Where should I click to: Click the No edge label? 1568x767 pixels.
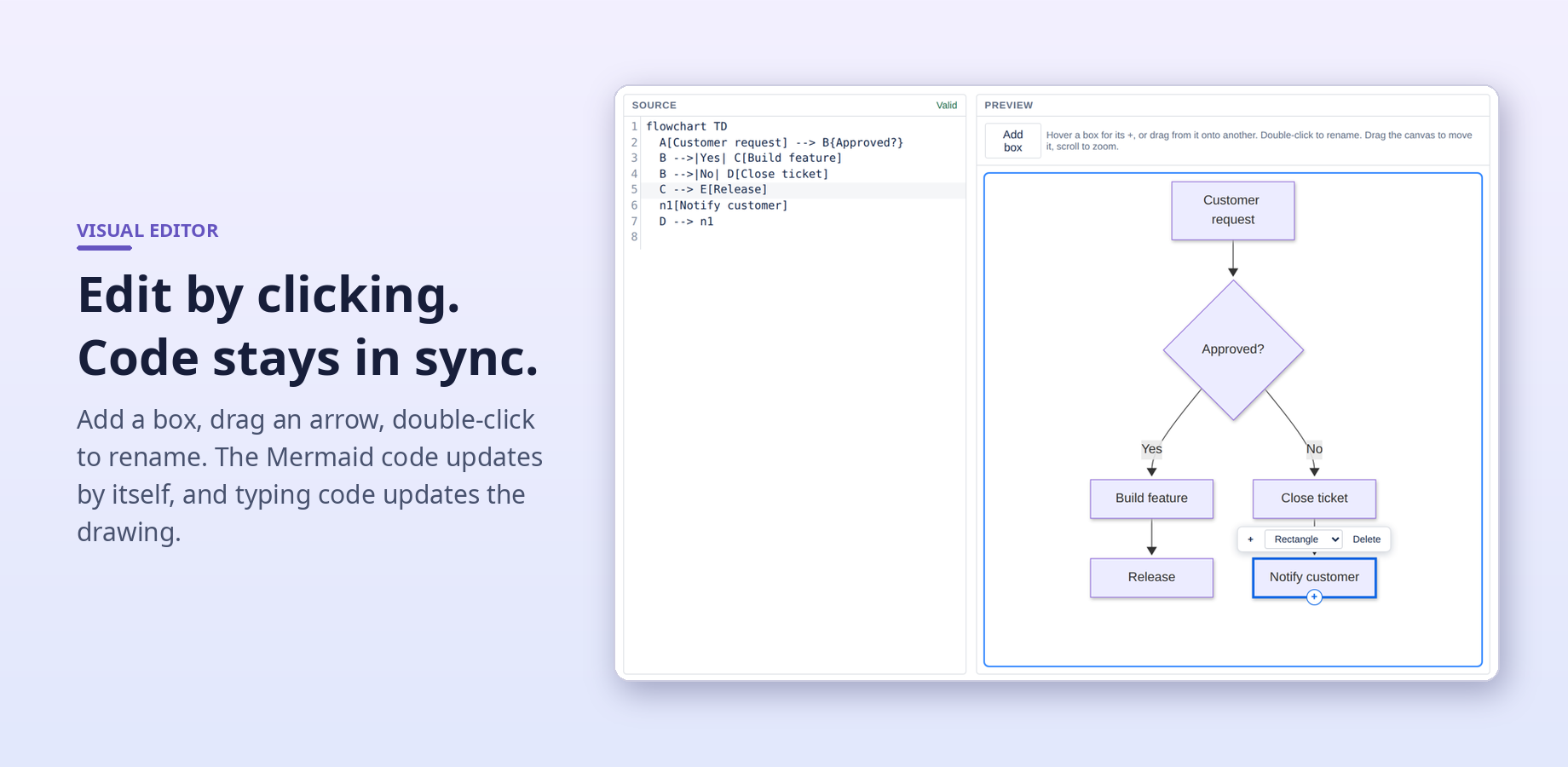(x=1314, y=449)
